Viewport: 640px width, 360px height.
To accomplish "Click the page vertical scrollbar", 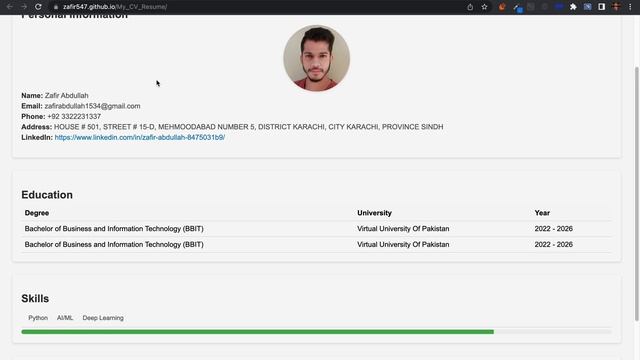I will tap(637, 194).
